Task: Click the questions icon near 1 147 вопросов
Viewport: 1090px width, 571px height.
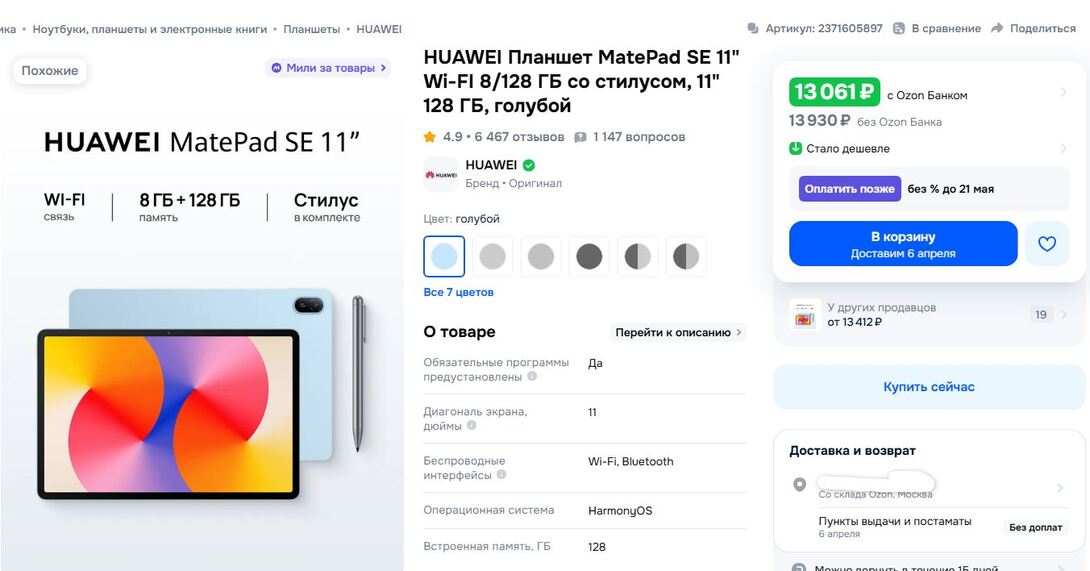Action: click(580, 137)
